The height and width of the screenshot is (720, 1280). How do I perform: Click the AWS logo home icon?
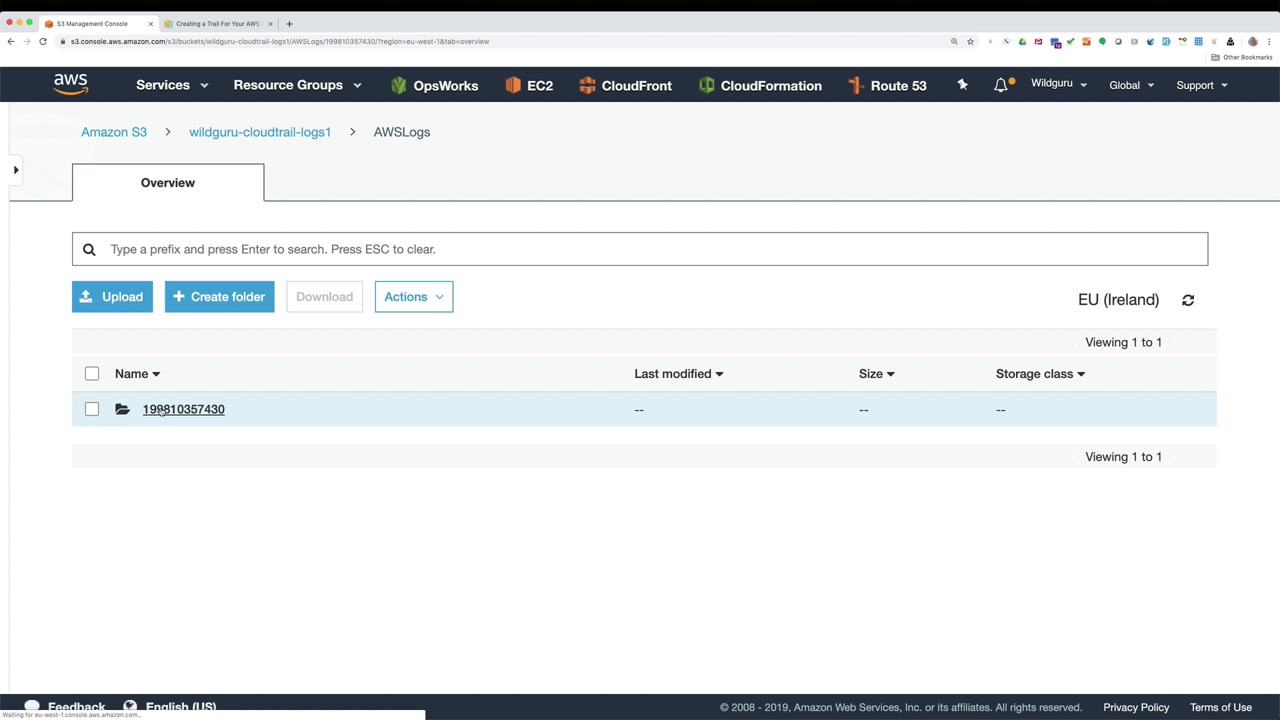pyautogui.click(x=71, y=85)
